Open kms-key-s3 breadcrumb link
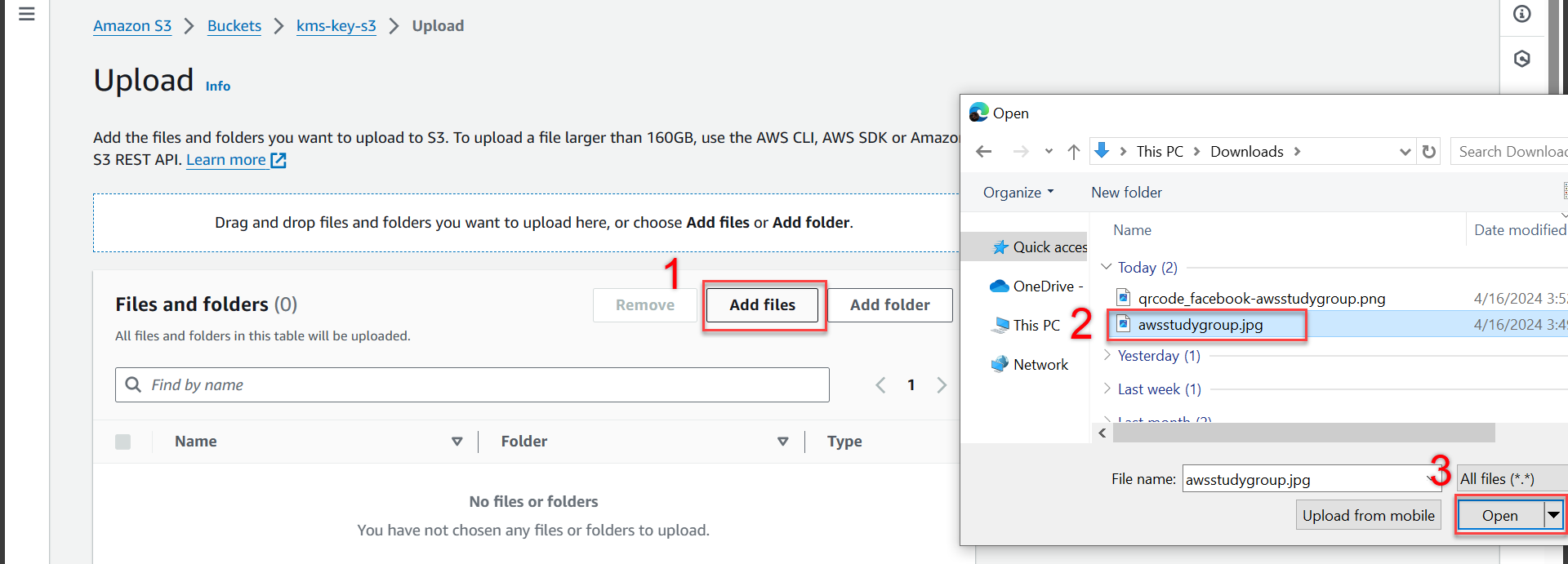Image resolution: width=1568 pixels, height=564 pixels. 336,26
